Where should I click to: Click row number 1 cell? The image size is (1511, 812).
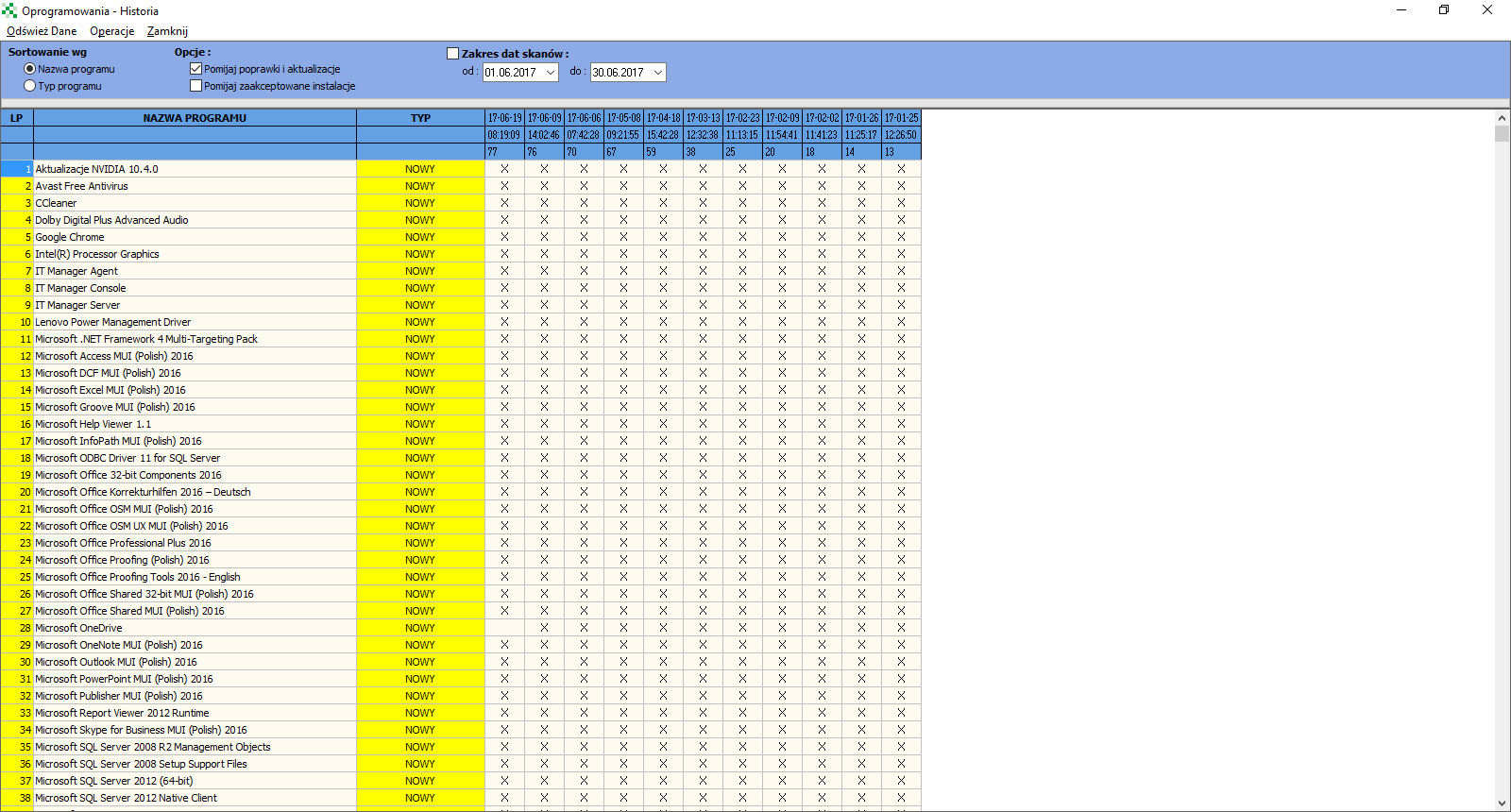pos(17,169)
